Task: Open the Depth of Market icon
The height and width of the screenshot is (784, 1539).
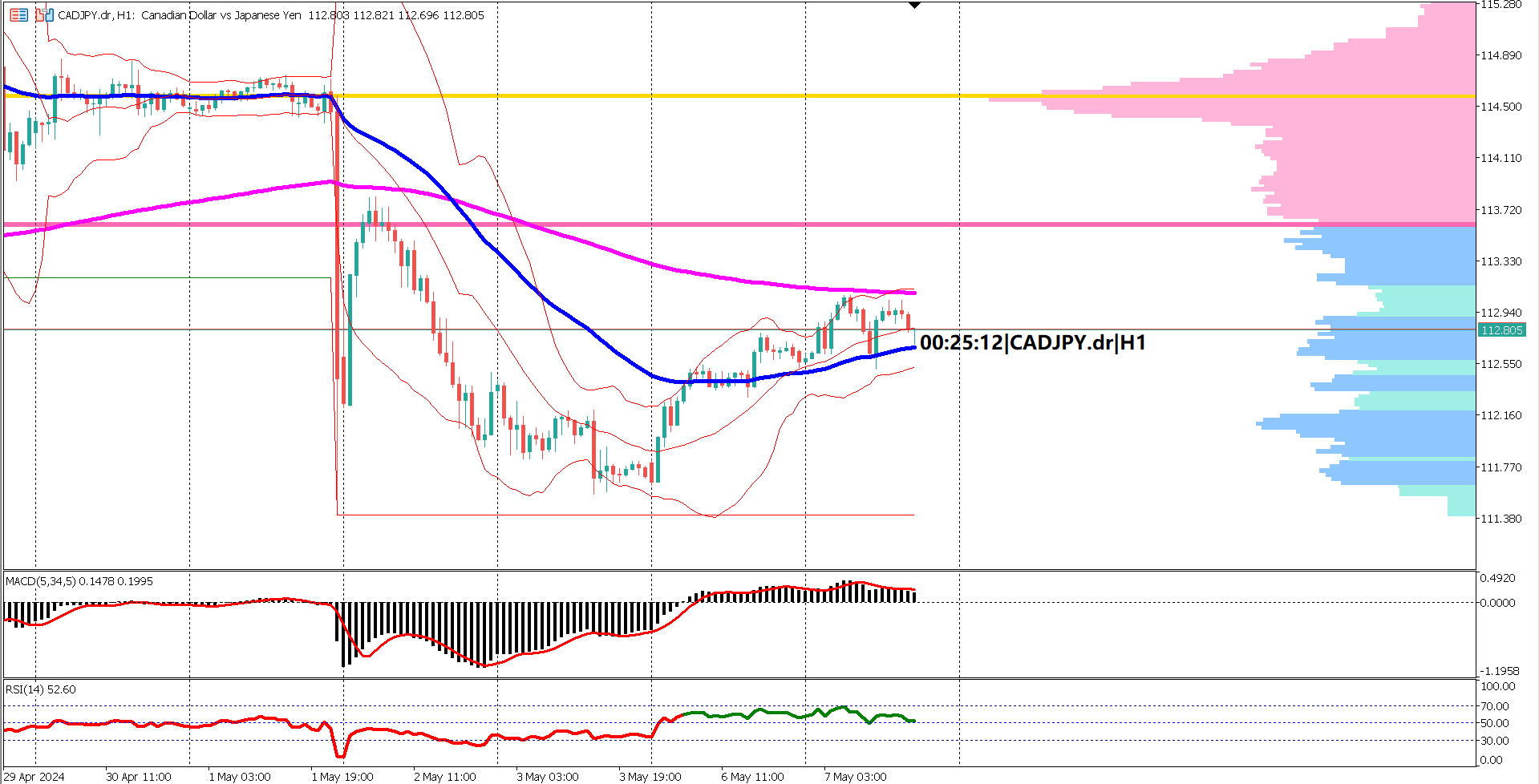Action: pos(19,14)
